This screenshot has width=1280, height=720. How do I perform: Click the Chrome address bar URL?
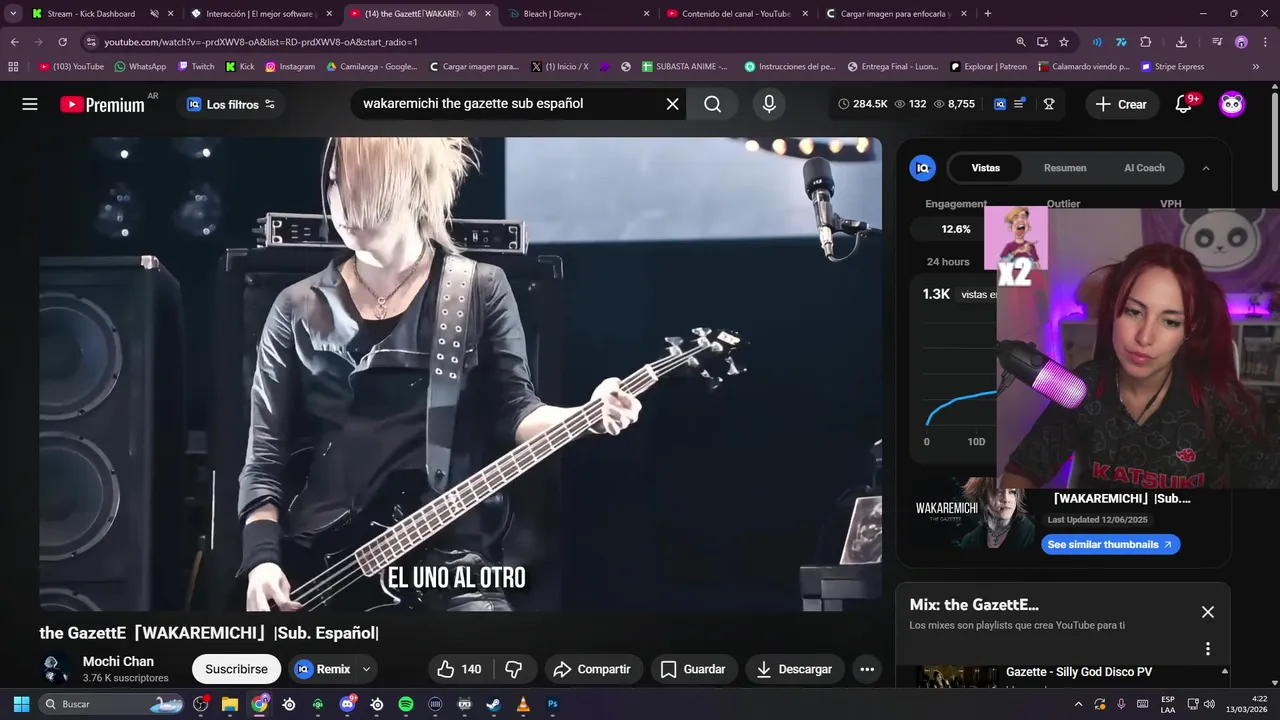[260, 42]
